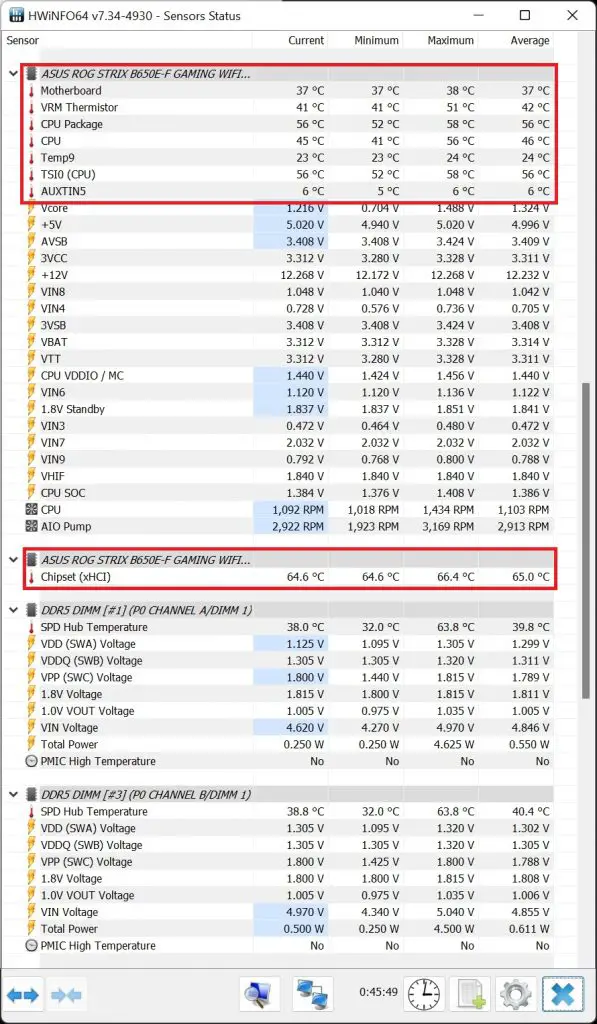Click the 2,922 RPM AIO Pump value

[298, 526]
